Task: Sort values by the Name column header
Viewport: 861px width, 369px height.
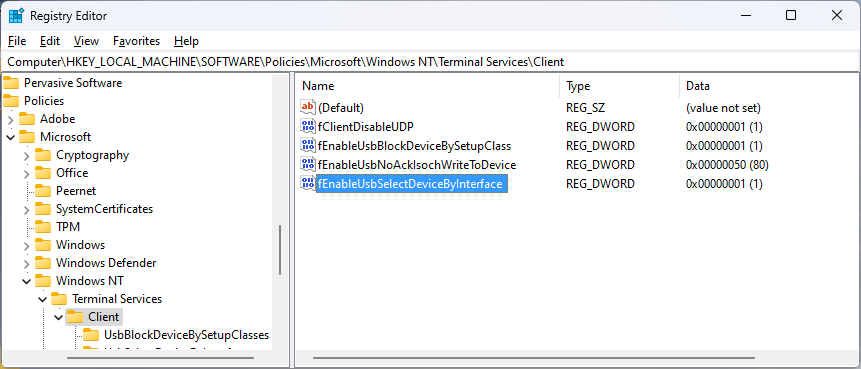Action: coord(428,86)
